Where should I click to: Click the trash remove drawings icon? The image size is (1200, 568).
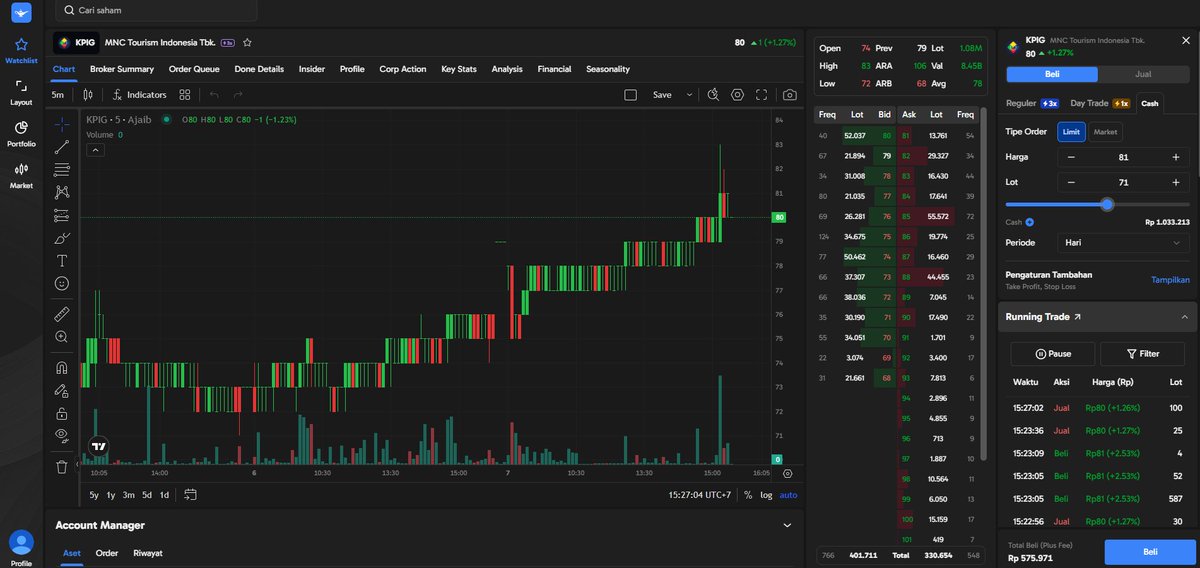62,466
